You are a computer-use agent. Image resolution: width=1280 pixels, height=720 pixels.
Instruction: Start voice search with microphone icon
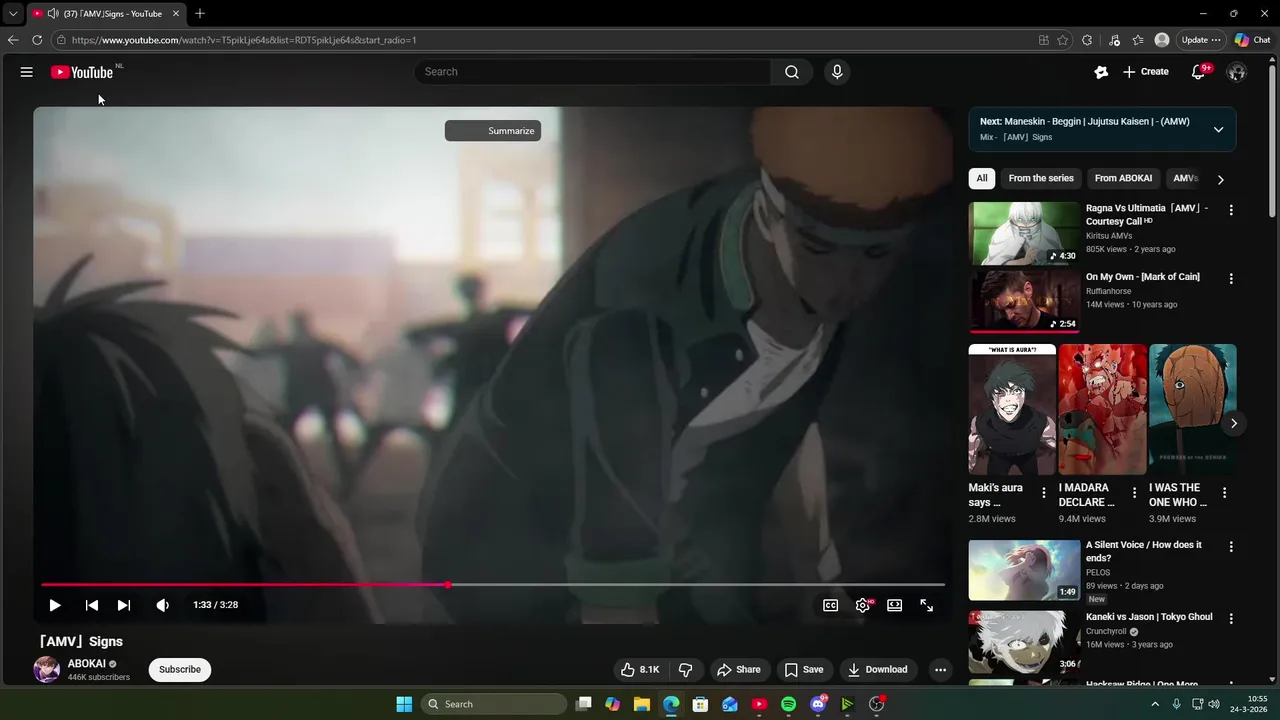[x=837, y=72]
